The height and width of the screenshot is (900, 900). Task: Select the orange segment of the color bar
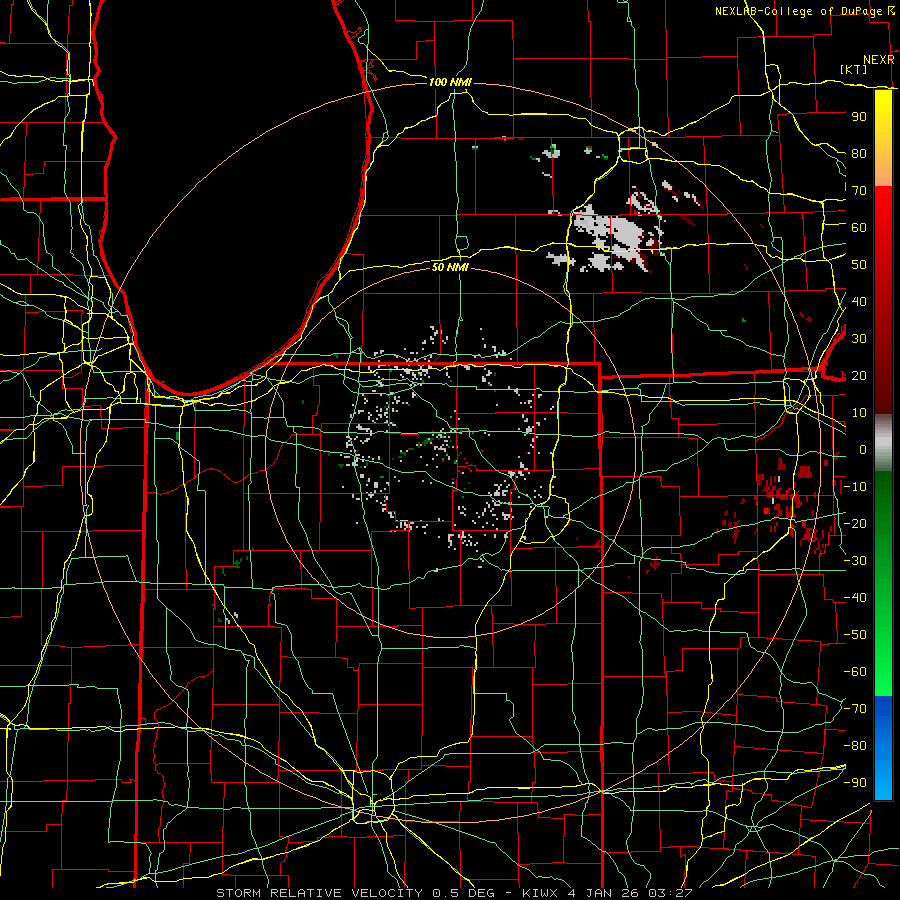click(x=883, y=166)
